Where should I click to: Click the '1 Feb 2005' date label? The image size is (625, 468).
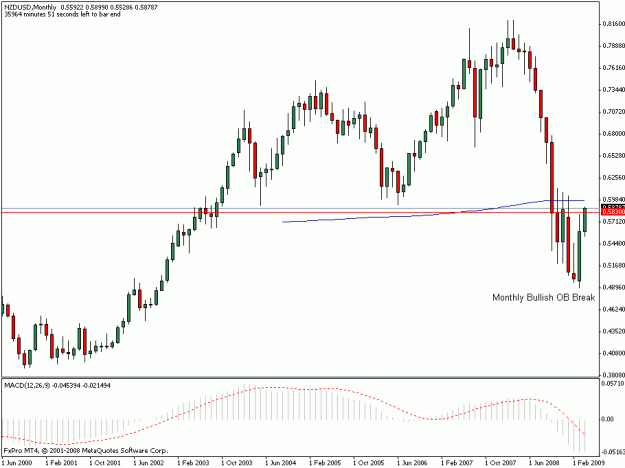[325, 463]
